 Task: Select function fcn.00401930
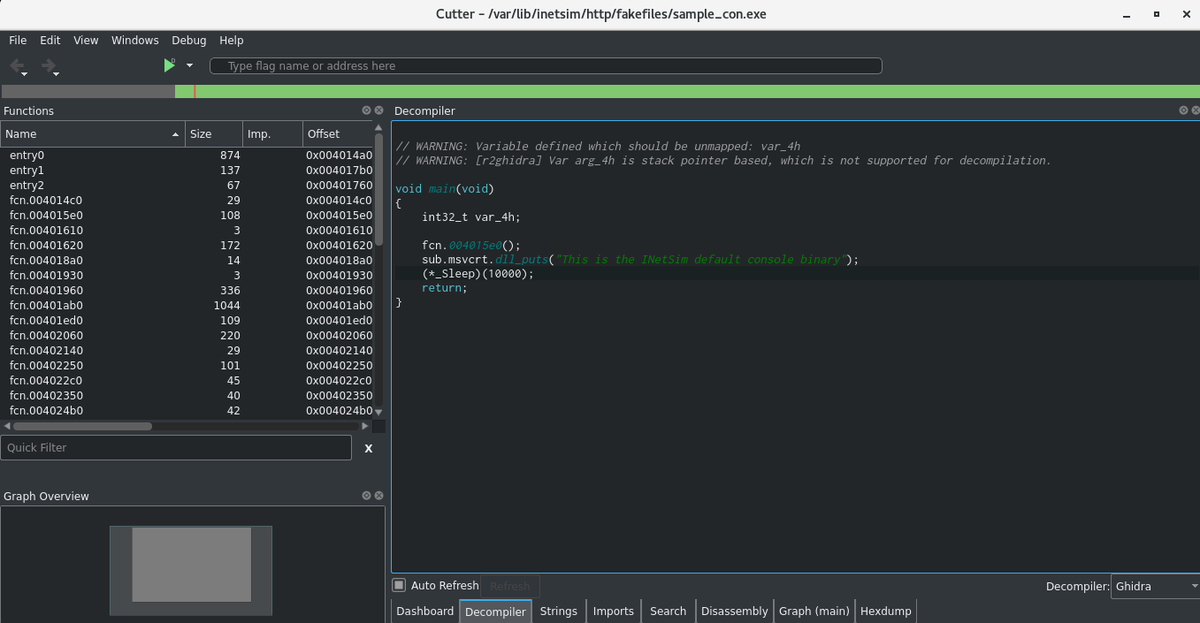[x=186, y=275]
